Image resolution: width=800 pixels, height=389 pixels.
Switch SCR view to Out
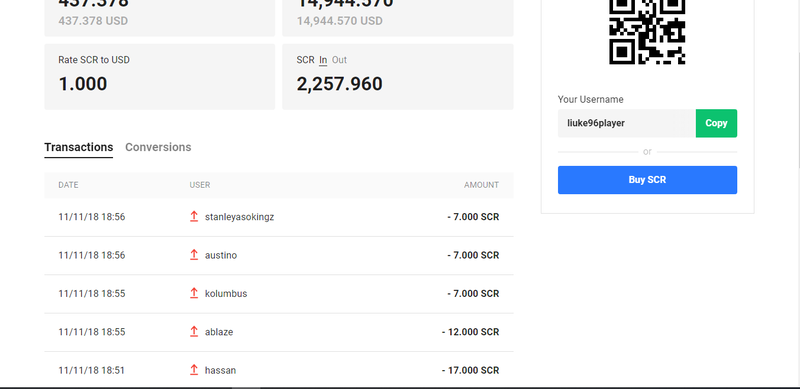click(x=339, y=60)
